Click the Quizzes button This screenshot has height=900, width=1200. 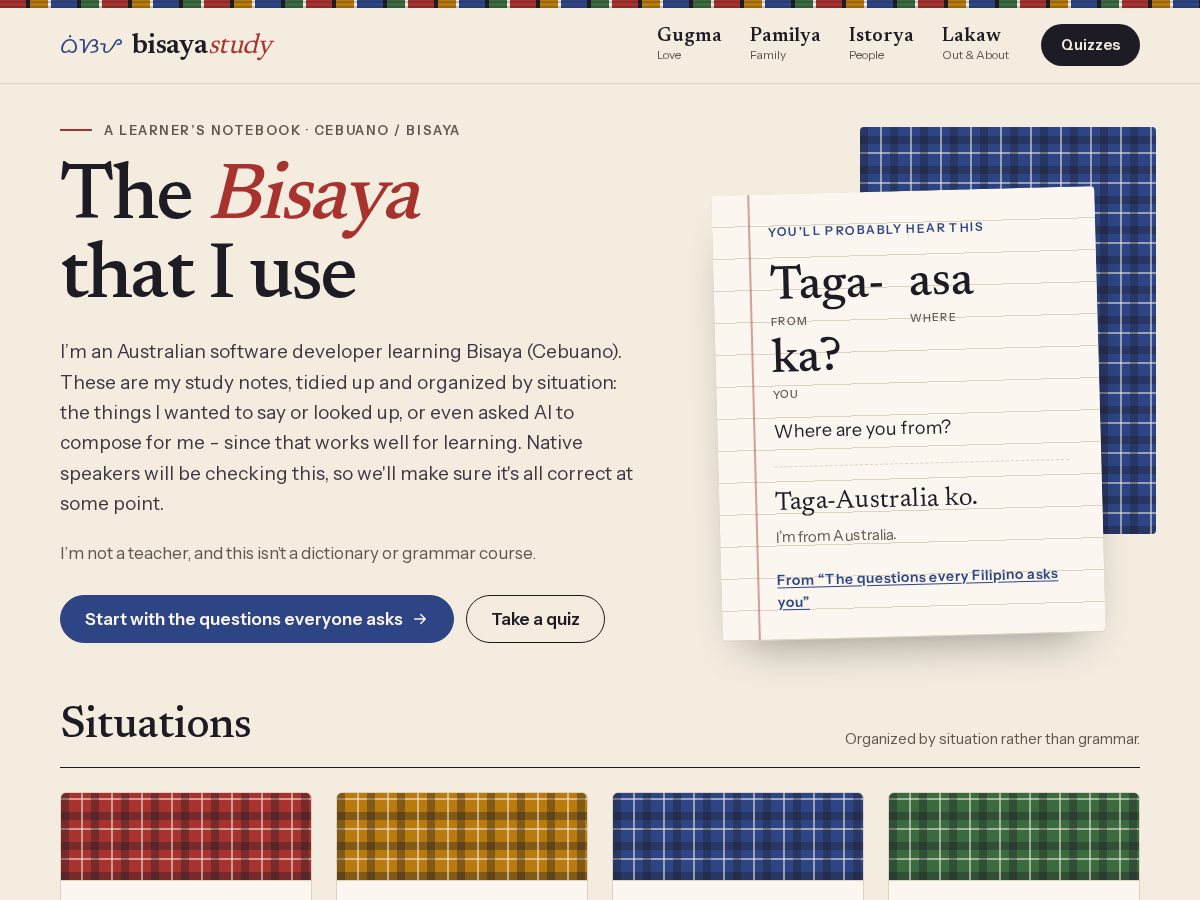point(1090,45)
